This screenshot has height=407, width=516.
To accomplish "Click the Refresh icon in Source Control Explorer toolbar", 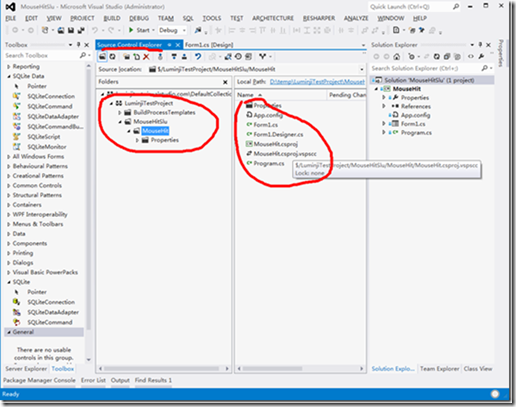I will (113, 57).
